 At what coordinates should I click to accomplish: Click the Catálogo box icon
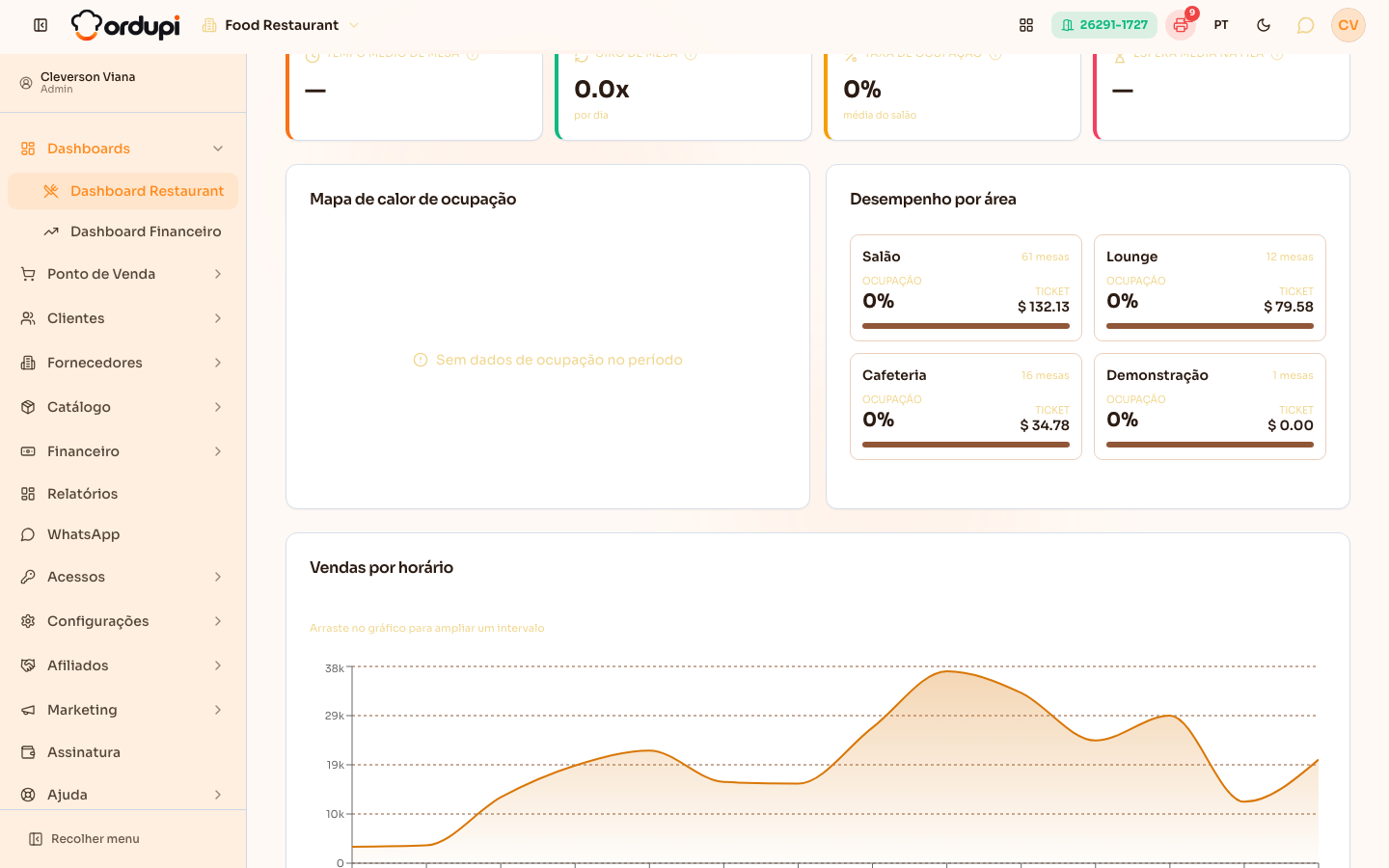pos(28,407)
